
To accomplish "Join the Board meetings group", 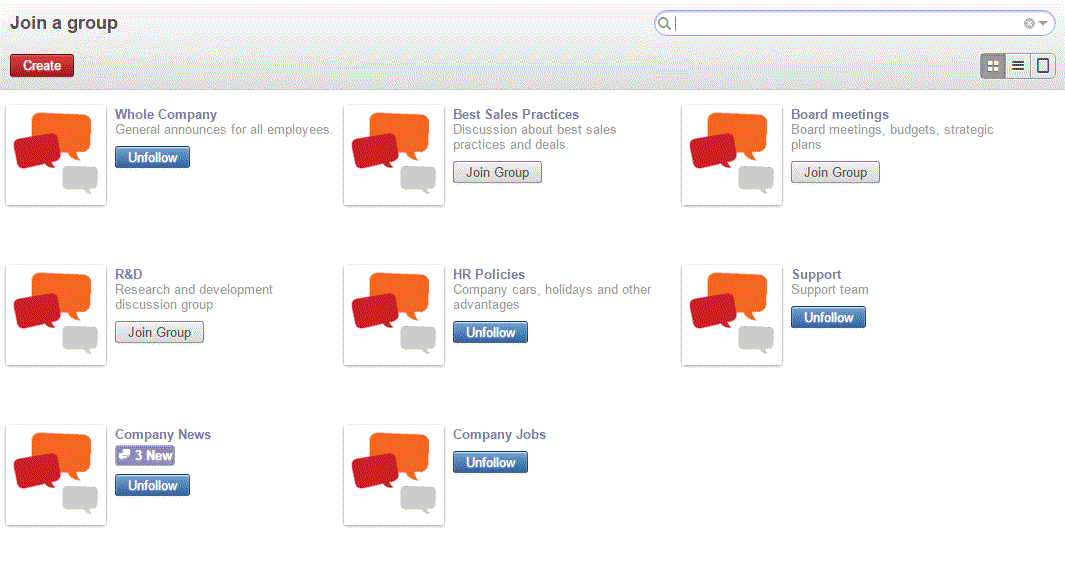I will [835, 171].
